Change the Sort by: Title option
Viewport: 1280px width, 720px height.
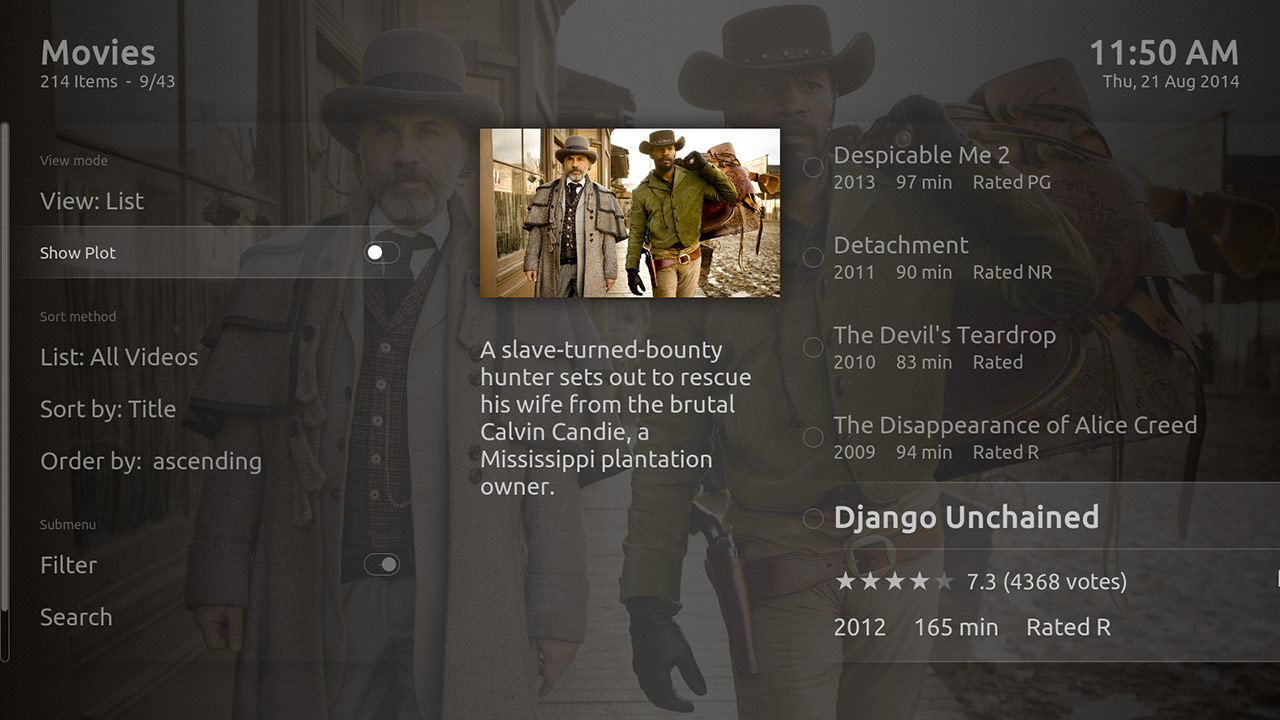[x=108, y=409]
